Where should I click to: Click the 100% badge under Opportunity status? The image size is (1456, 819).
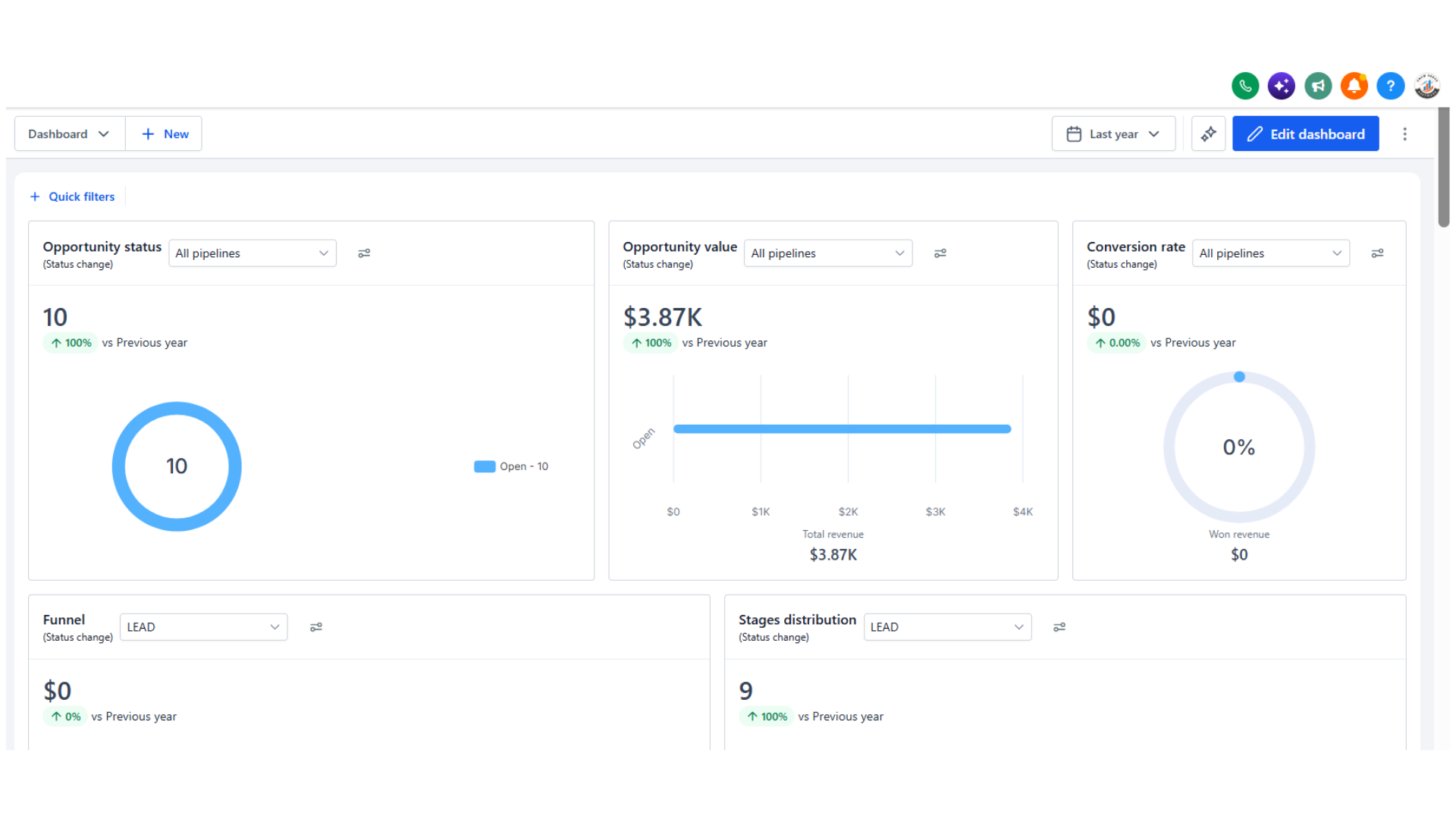(71, 343)
